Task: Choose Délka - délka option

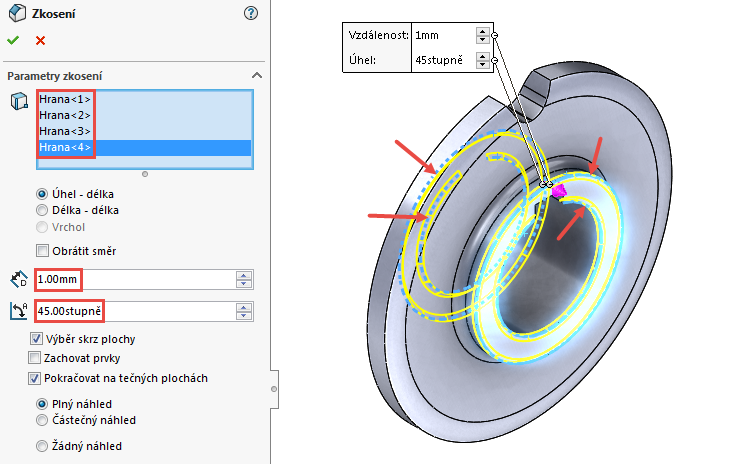Action: pos(42,210)
